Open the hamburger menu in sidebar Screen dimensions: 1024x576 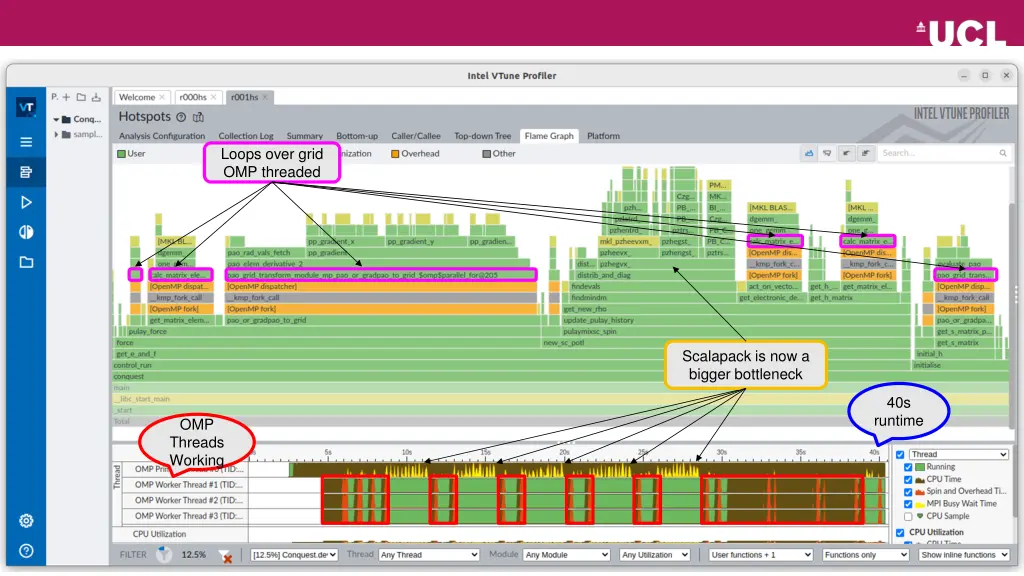[x=26, y=142]
